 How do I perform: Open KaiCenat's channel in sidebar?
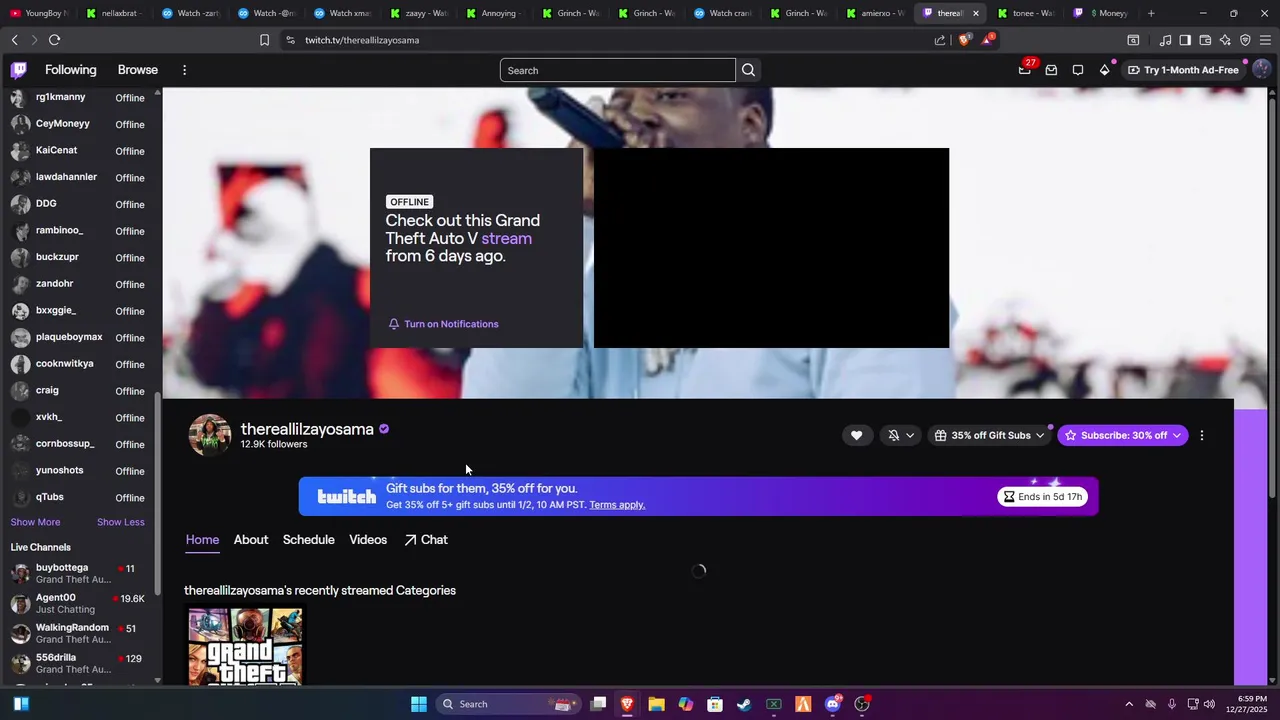[x=80, y=151]
